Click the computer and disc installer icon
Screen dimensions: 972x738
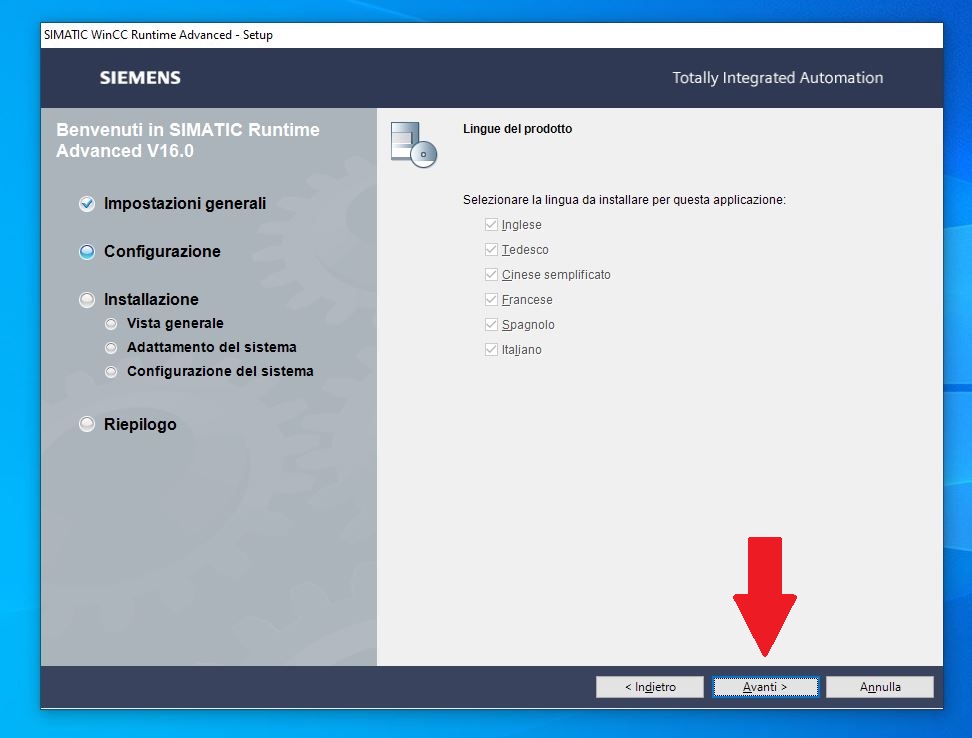click(413, 145)
